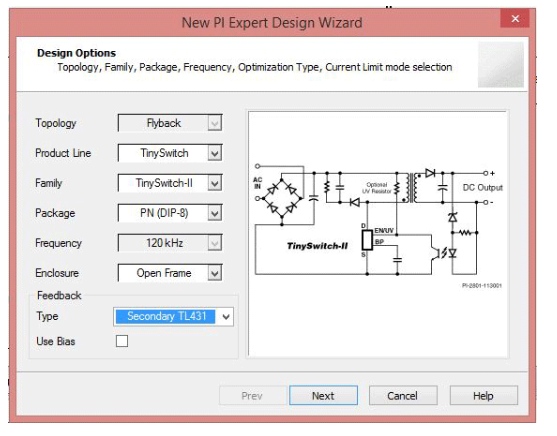This screenshot has height=436, width=557.
Task: Open the Frequency 120 kHz dropdown
Action: [170, 243]
